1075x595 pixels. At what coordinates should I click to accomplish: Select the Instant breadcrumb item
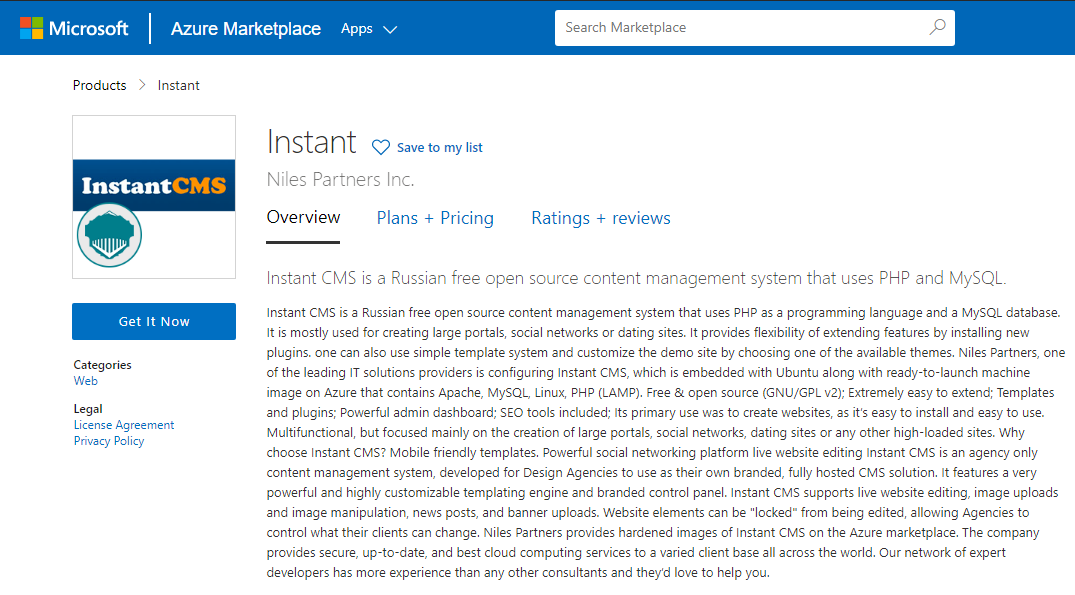(x=179, y=85)
